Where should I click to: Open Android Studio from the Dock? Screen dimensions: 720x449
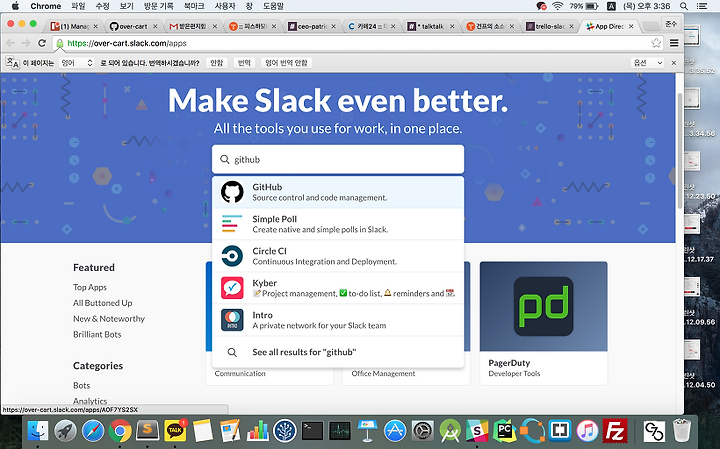pos(450,430)
